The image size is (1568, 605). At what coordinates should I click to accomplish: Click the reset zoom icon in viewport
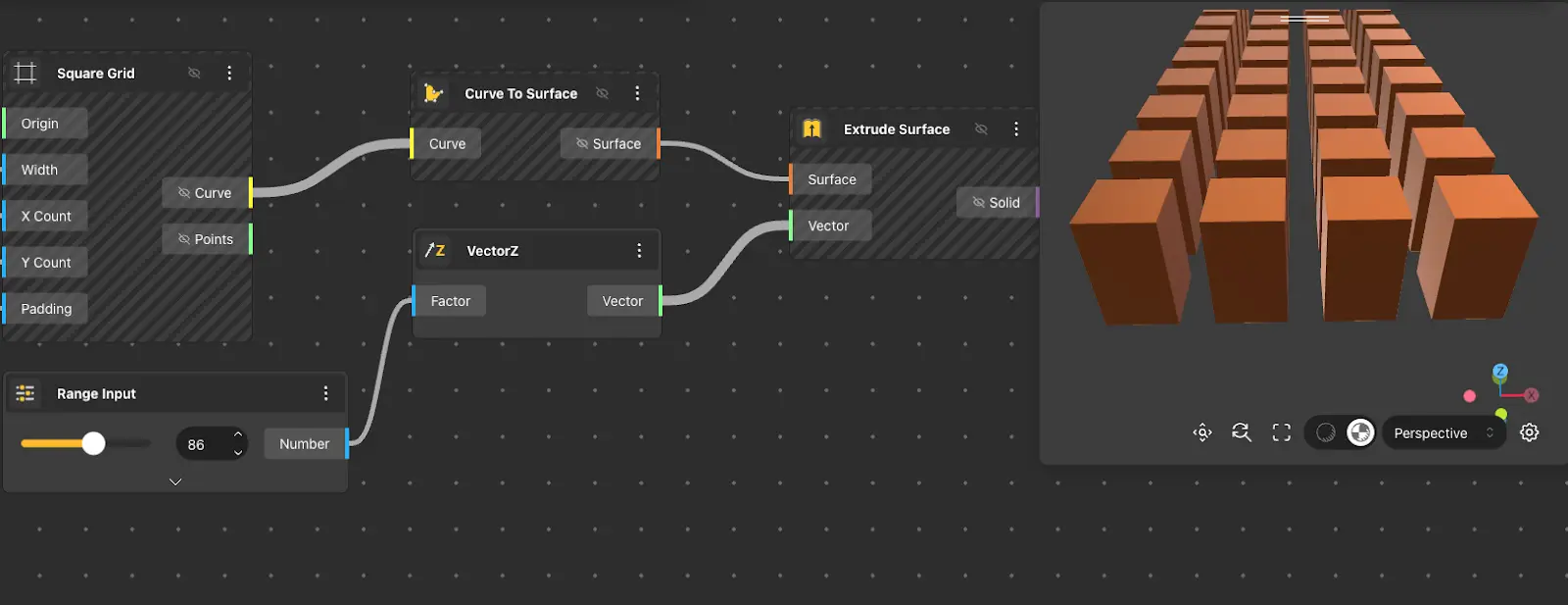tap(1242, 432)
